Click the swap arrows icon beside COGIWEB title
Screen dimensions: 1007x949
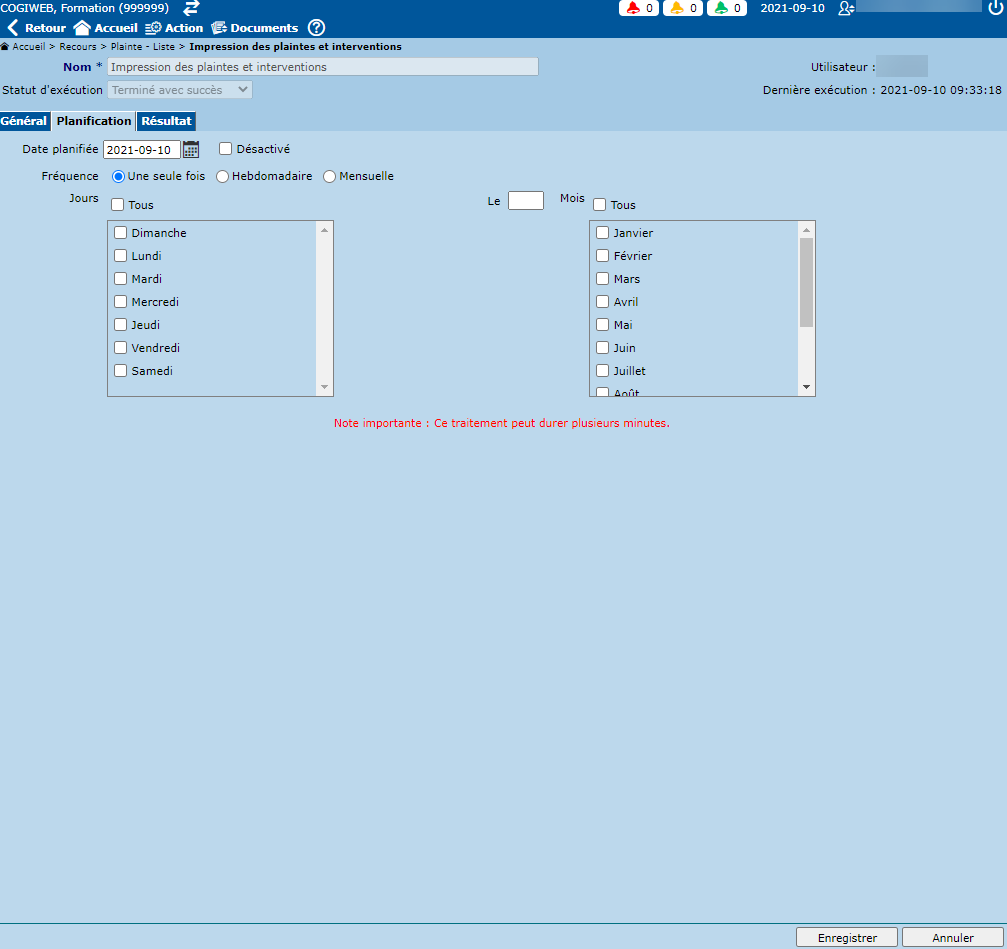tap(191, 8)
